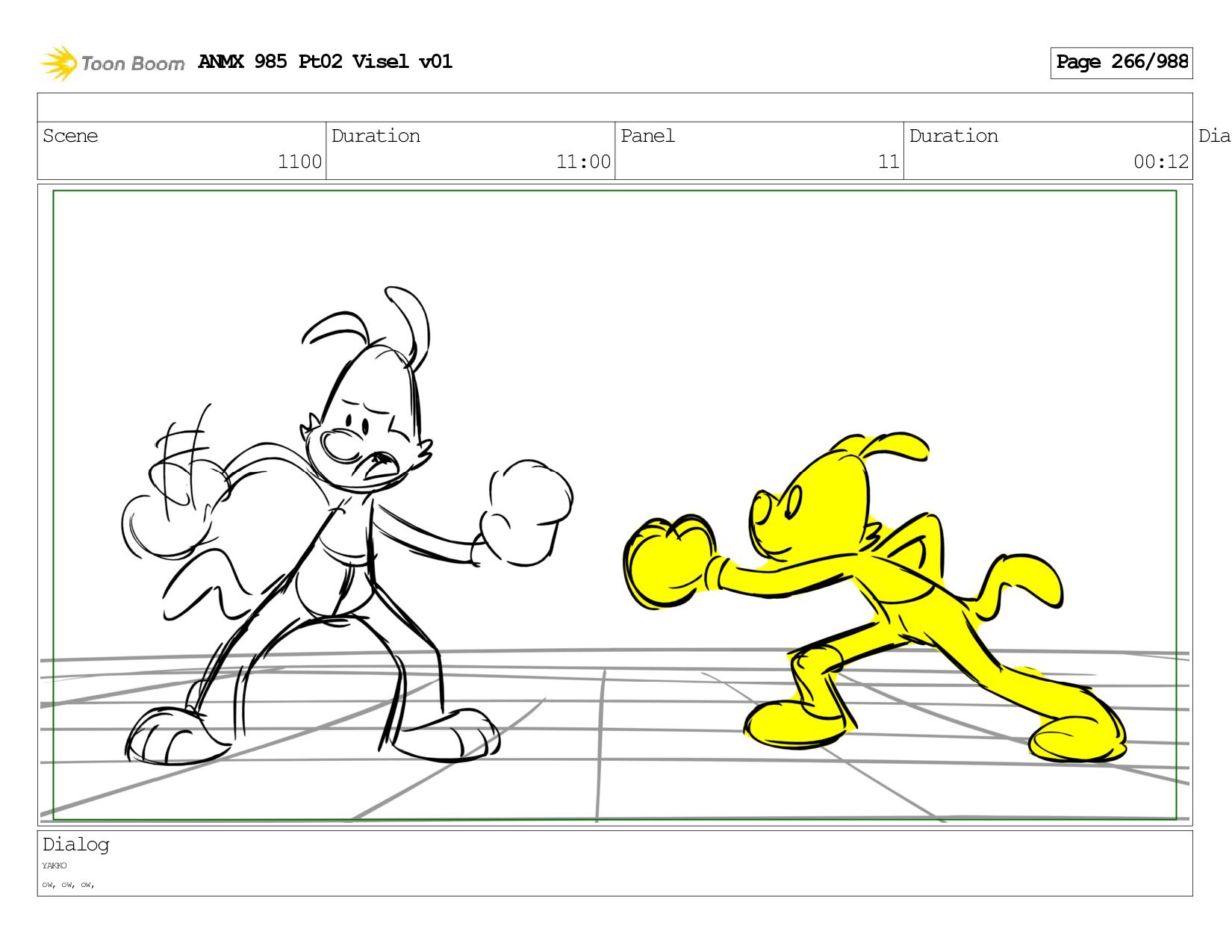This screenshot has height=952, width=1232.
Task: Click the 'Panel' label
Action: pos(647,136)
